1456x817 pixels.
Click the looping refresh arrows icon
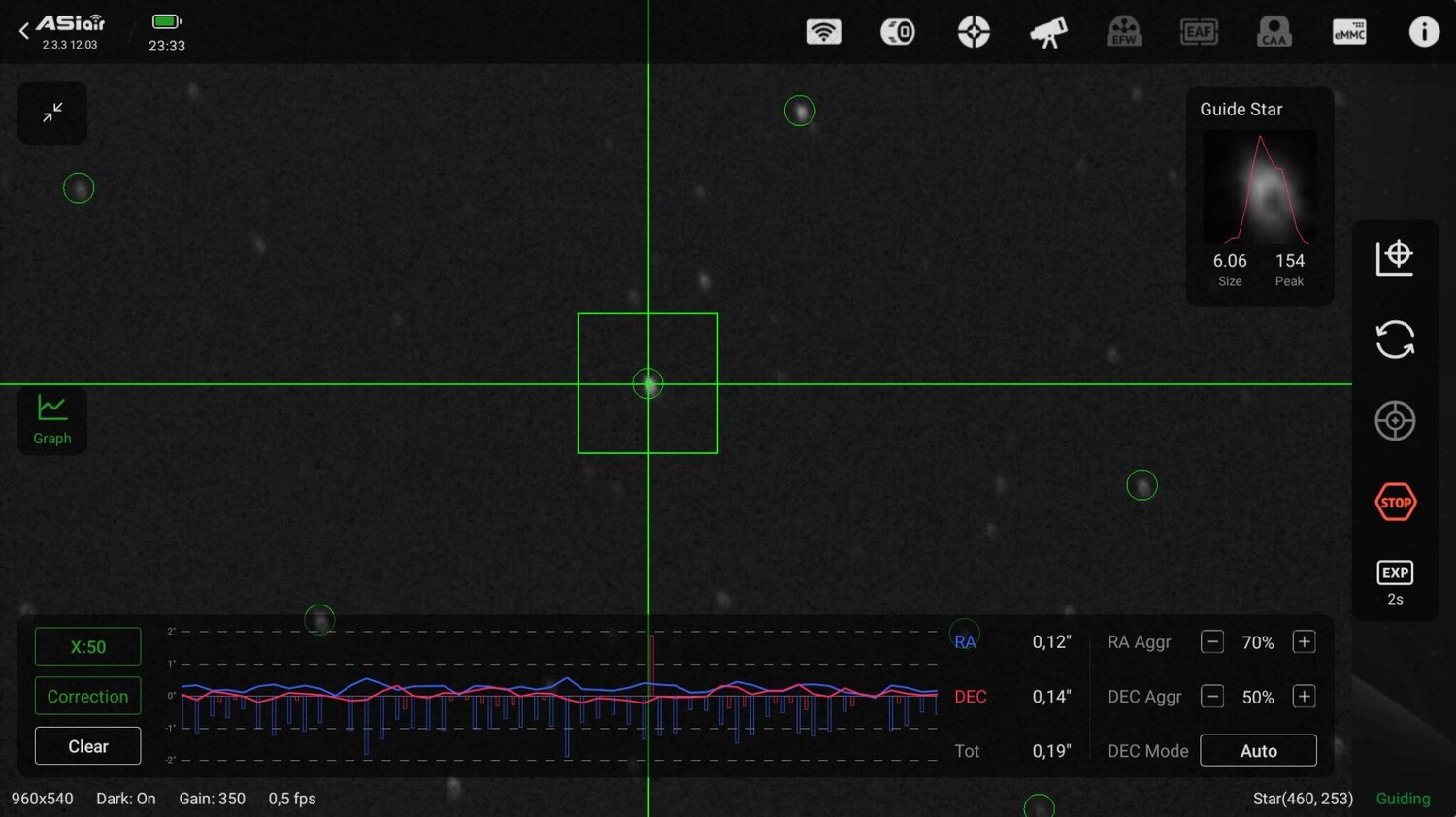[x=1395, y=340]
